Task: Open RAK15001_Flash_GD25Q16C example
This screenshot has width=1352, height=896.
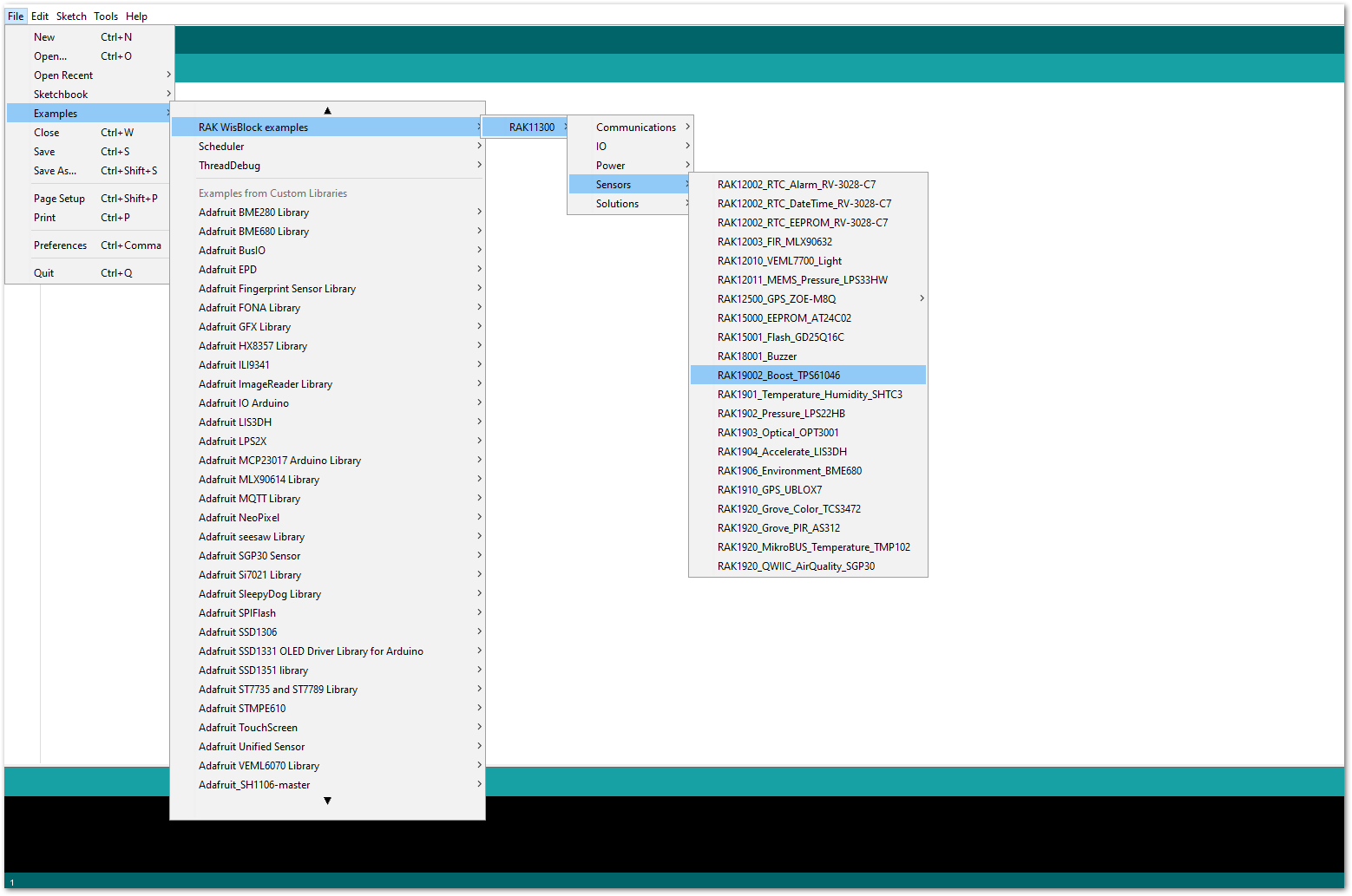Action: point(808,337)
